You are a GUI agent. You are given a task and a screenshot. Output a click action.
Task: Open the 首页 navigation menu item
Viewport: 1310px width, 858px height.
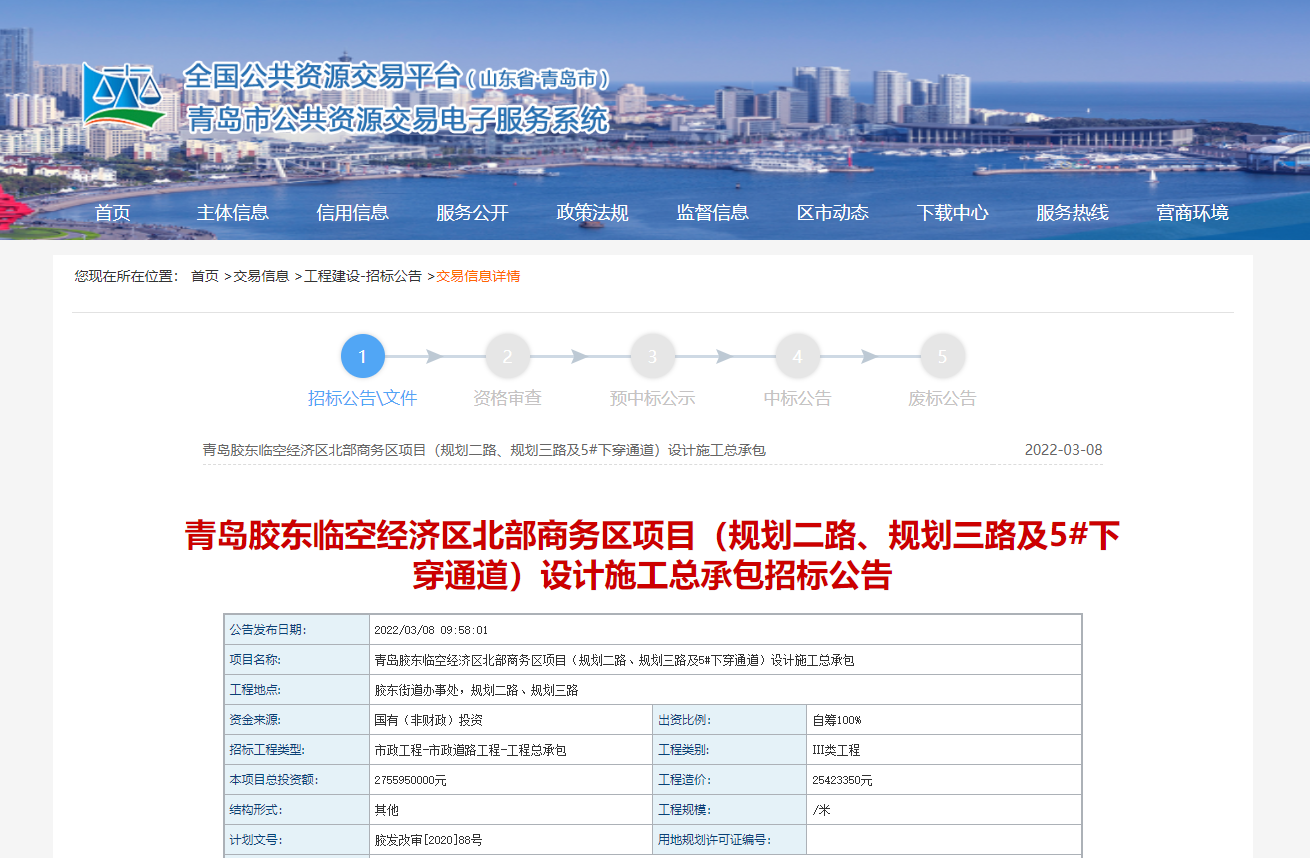coord(113,213)
